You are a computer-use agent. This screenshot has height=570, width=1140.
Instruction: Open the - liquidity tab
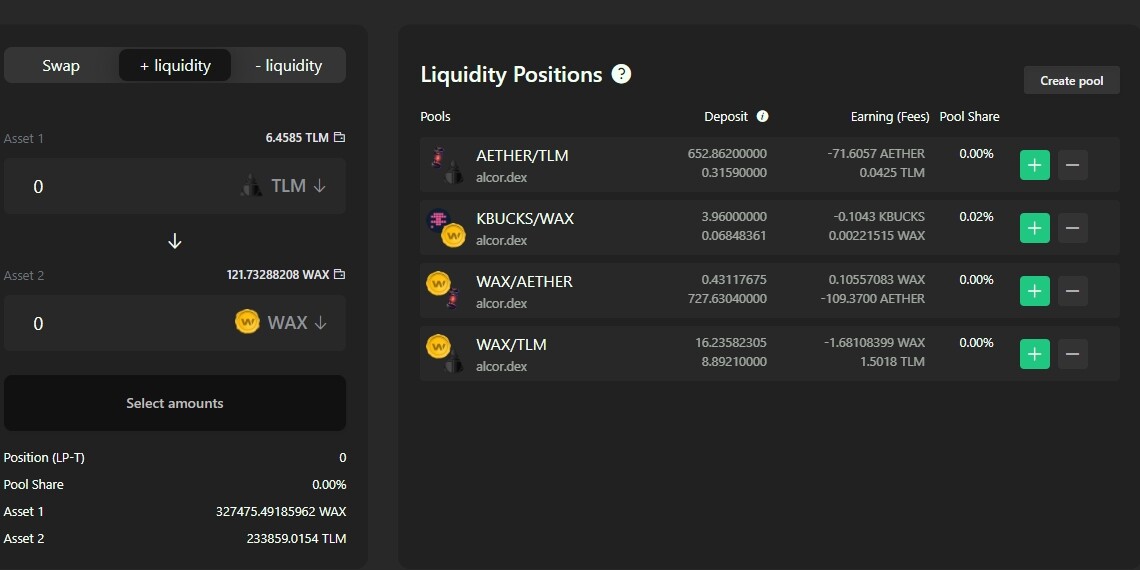pyautogui.click(x=289, y=65)
